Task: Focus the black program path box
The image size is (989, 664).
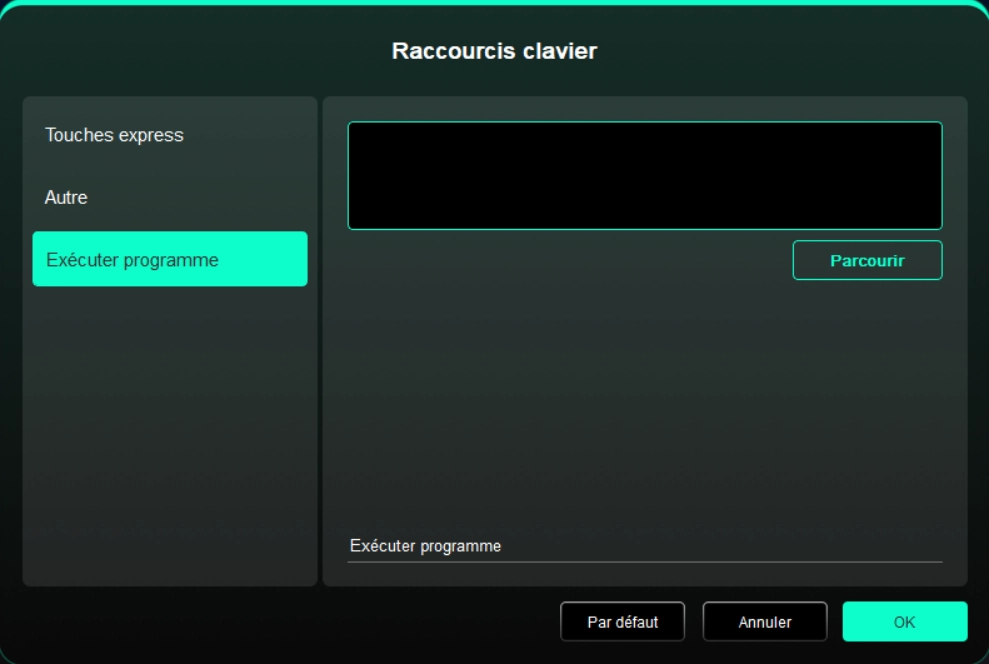Action: click(x=644, y=176)
